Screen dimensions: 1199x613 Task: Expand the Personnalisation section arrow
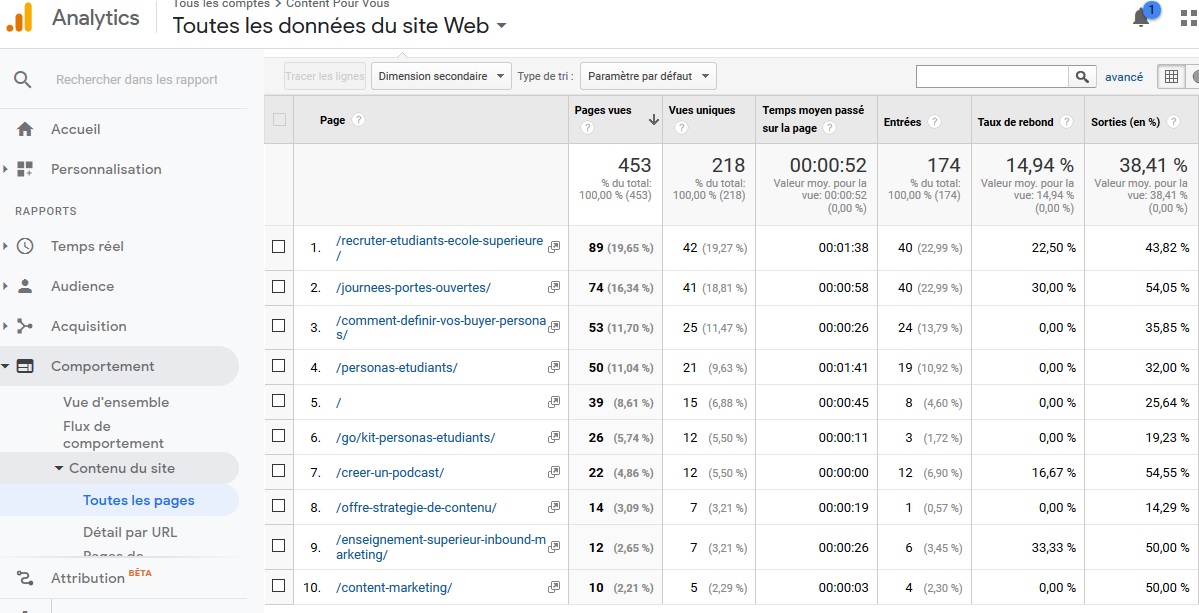[5, 169]
